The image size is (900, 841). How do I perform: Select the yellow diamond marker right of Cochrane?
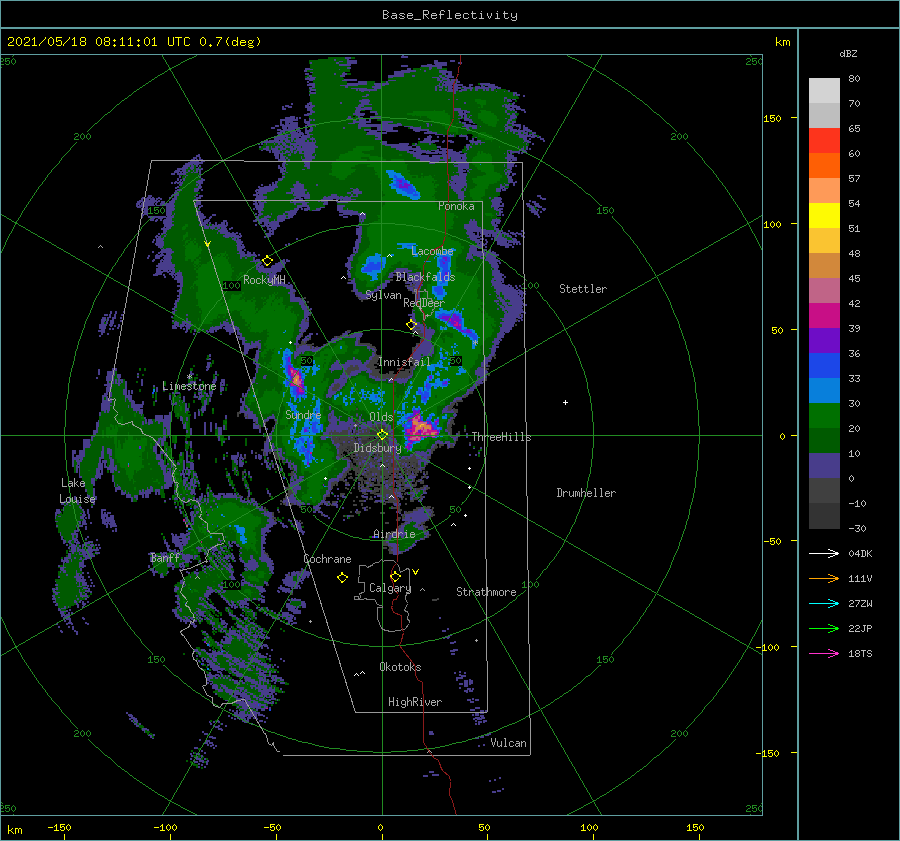[342, 578]
